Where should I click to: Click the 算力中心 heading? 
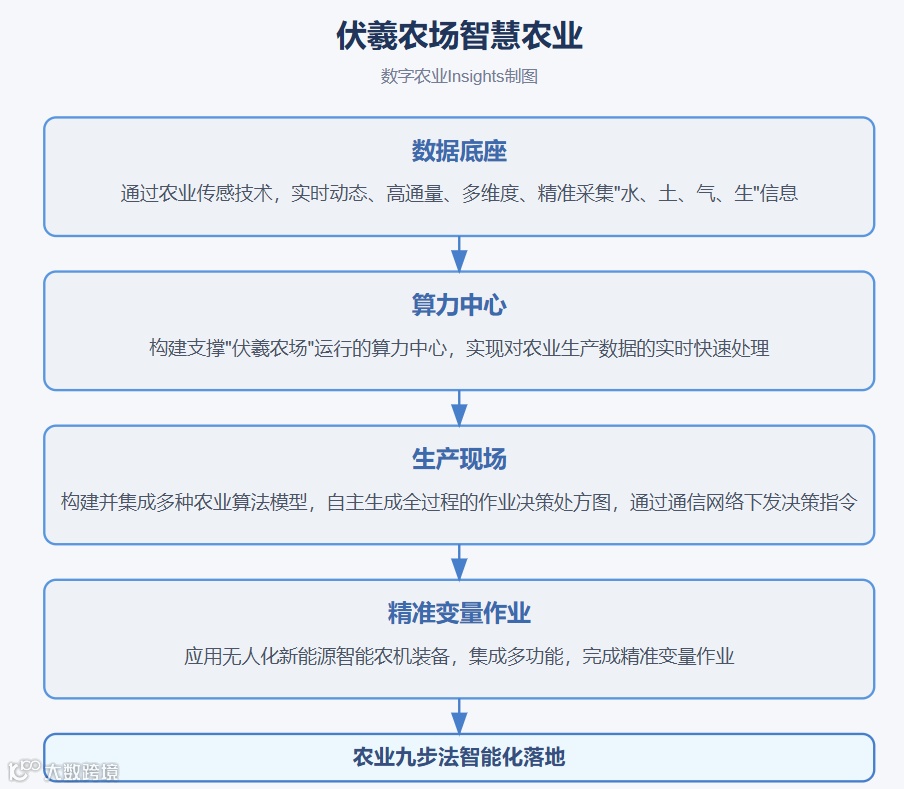tap(459, 305)
